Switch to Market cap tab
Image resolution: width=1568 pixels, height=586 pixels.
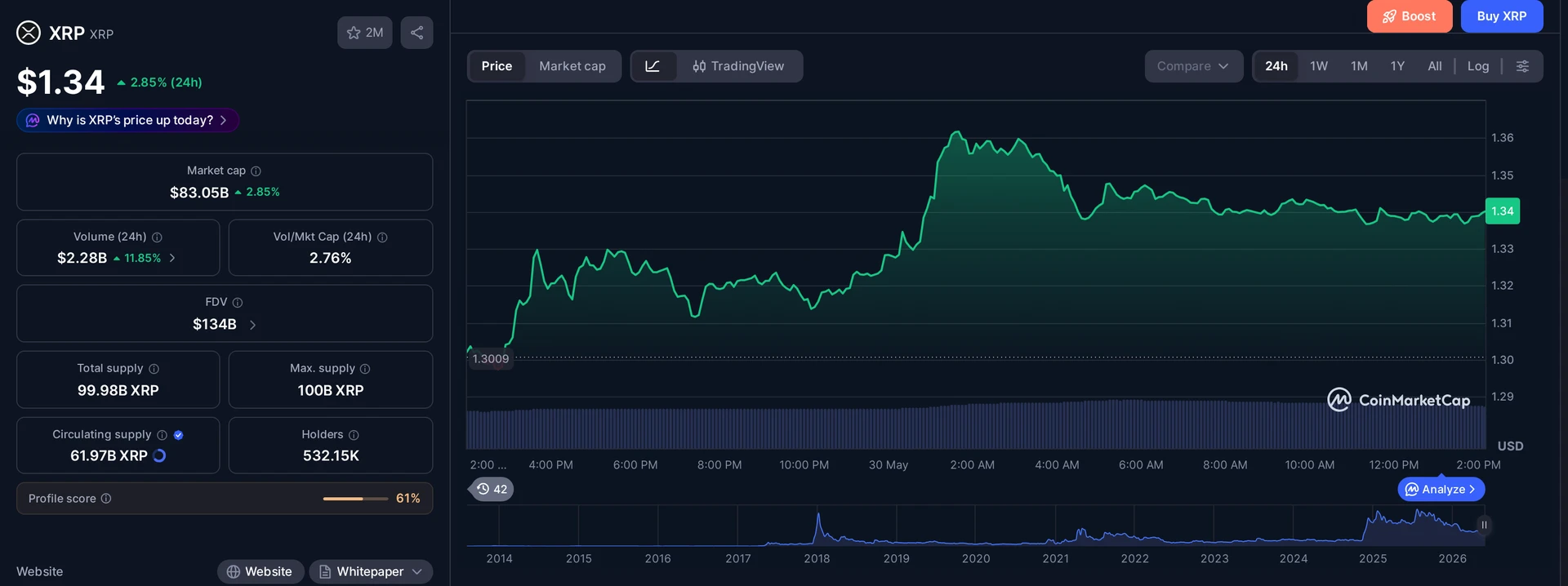[x=572, y=66]
